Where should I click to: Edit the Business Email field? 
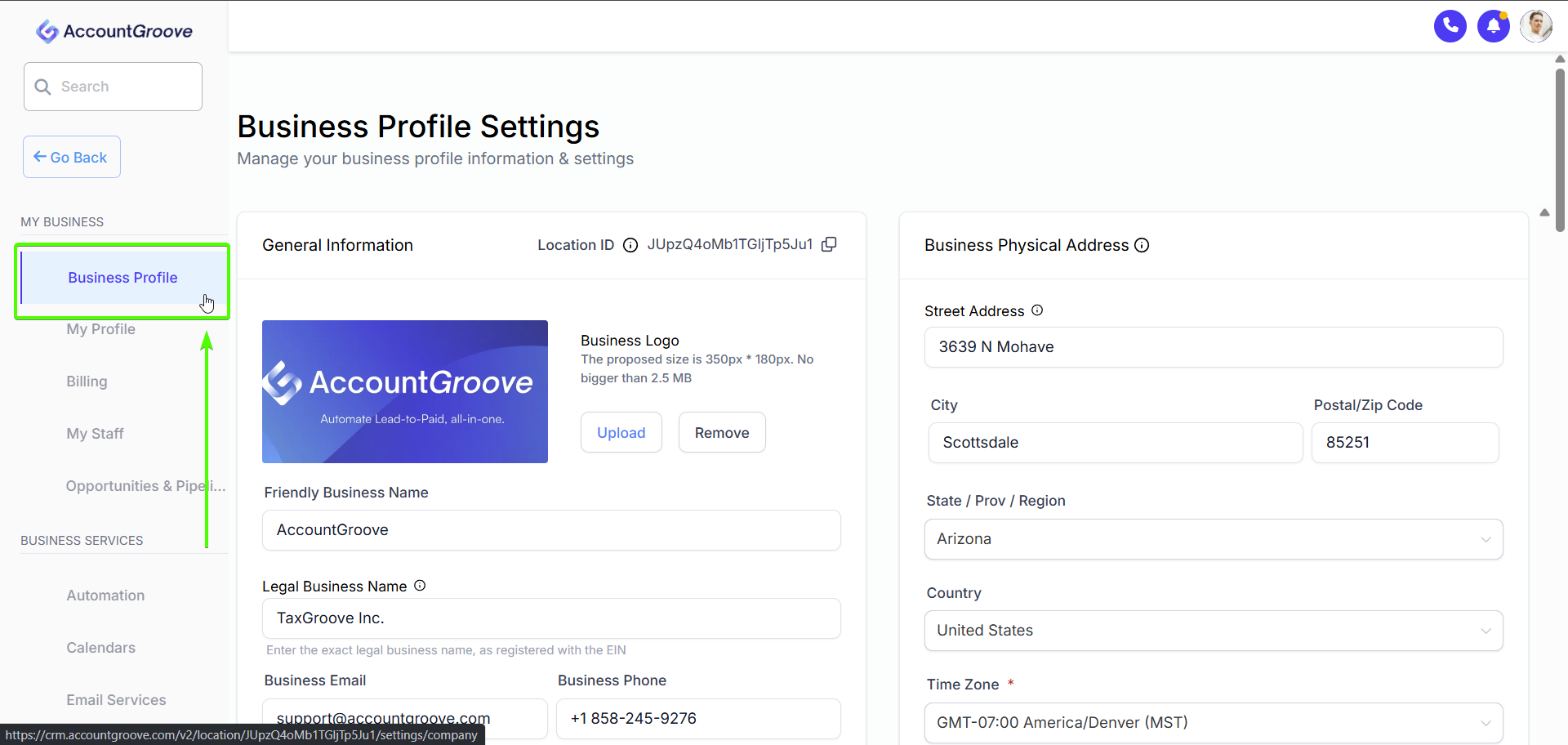(x=405, y=719)
